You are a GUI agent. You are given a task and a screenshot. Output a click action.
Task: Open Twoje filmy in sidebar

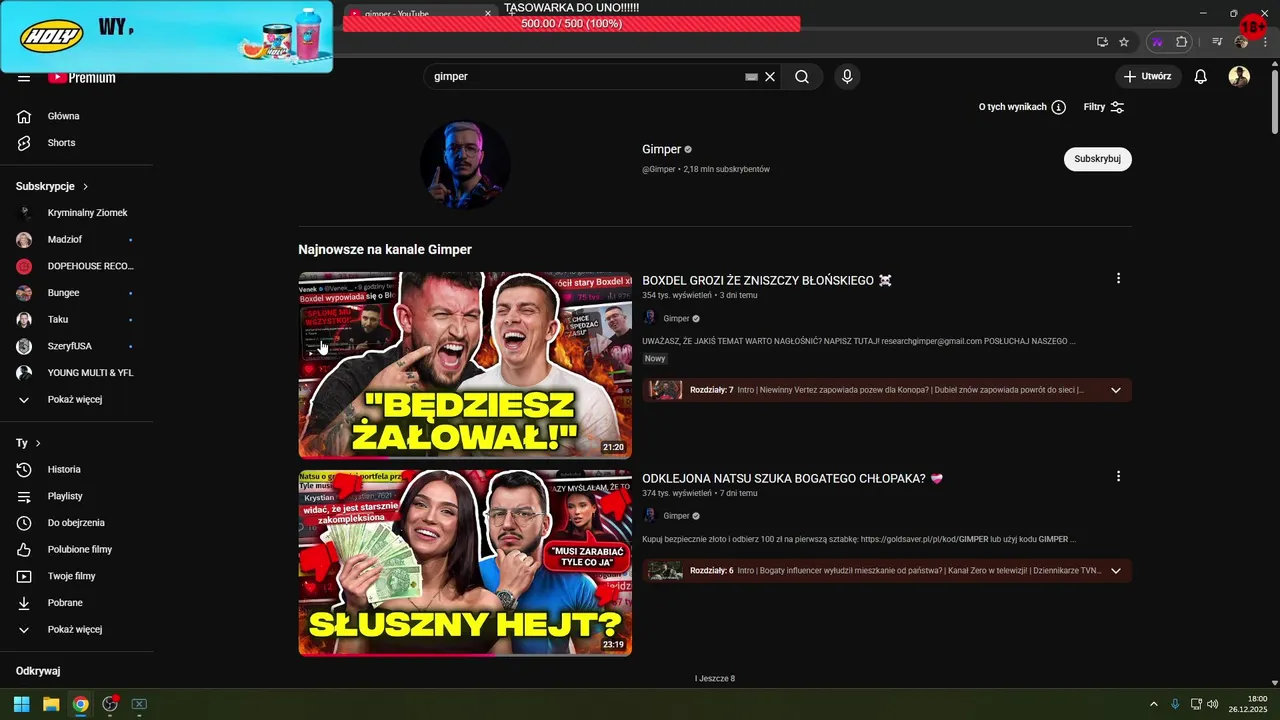click(76, 576)
